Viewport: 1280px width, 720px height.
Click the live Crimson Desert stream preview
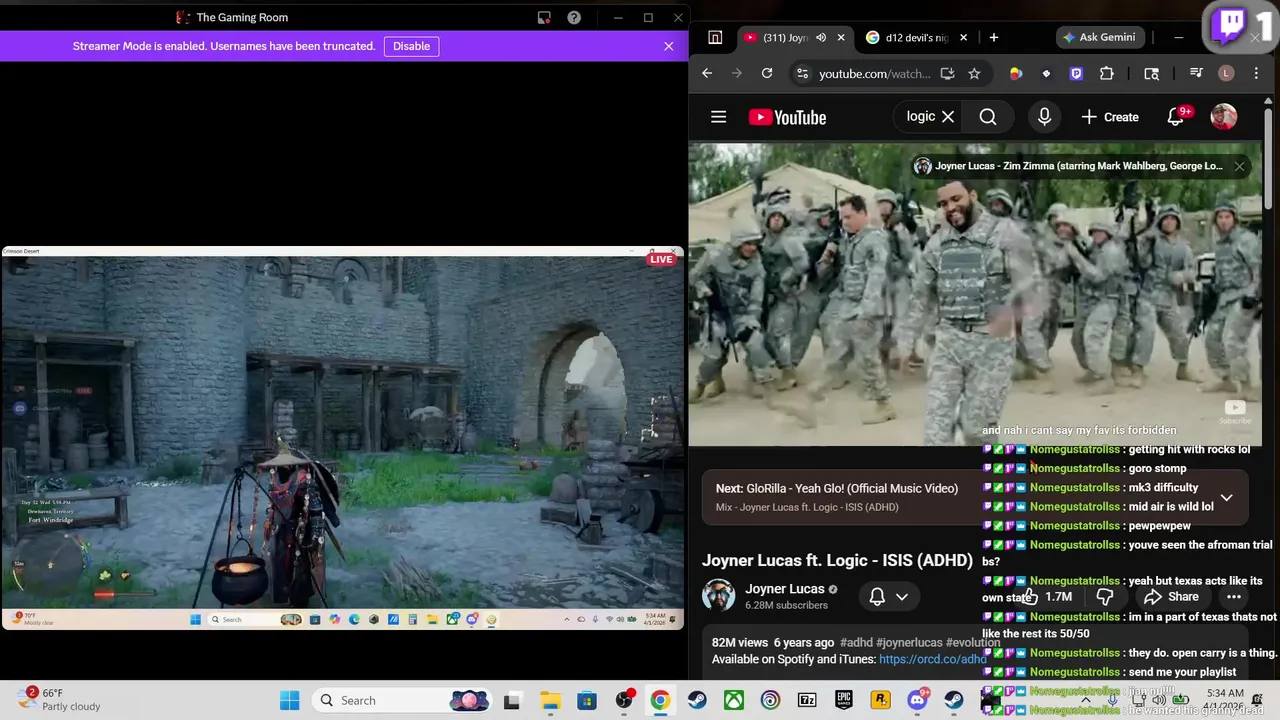pos(342,438)
